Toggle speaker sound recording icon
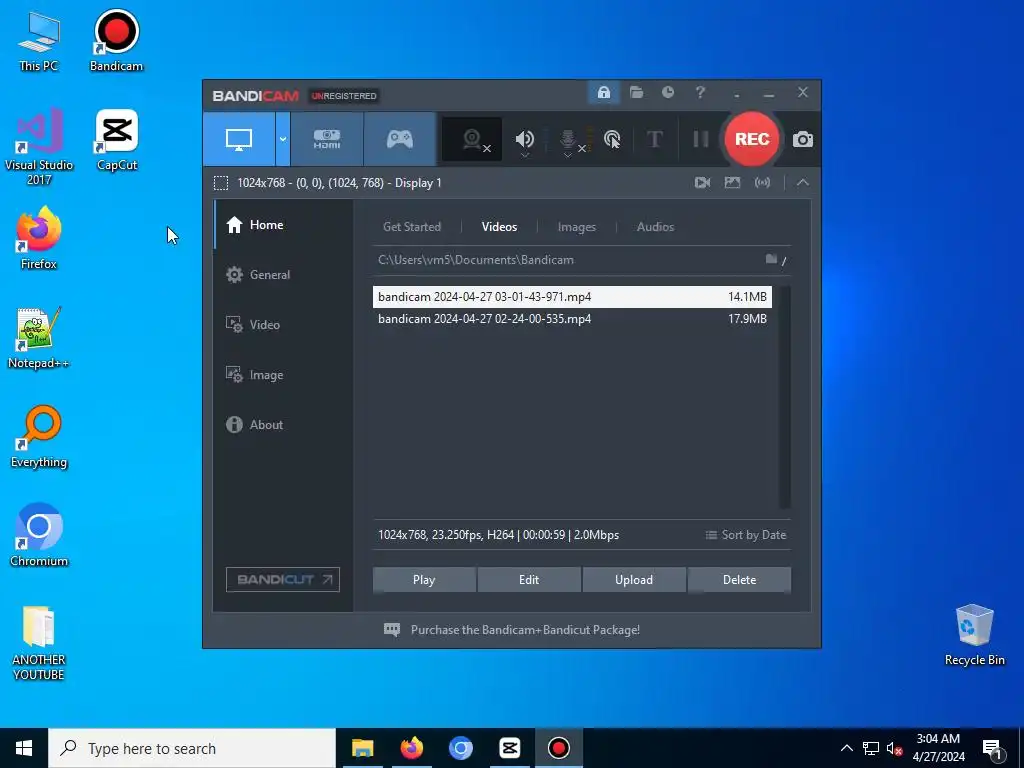The height and width of the screenshot is (768, 1024). point(524,139)
